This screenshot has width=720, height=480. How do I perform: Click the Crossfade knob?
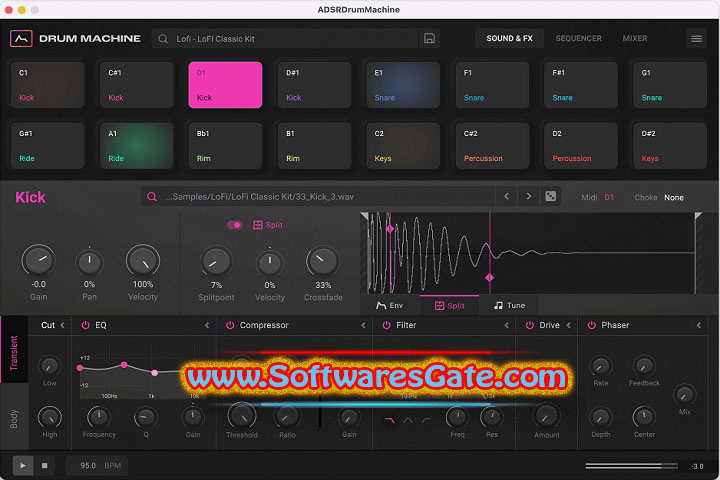(x=323, y=262)
